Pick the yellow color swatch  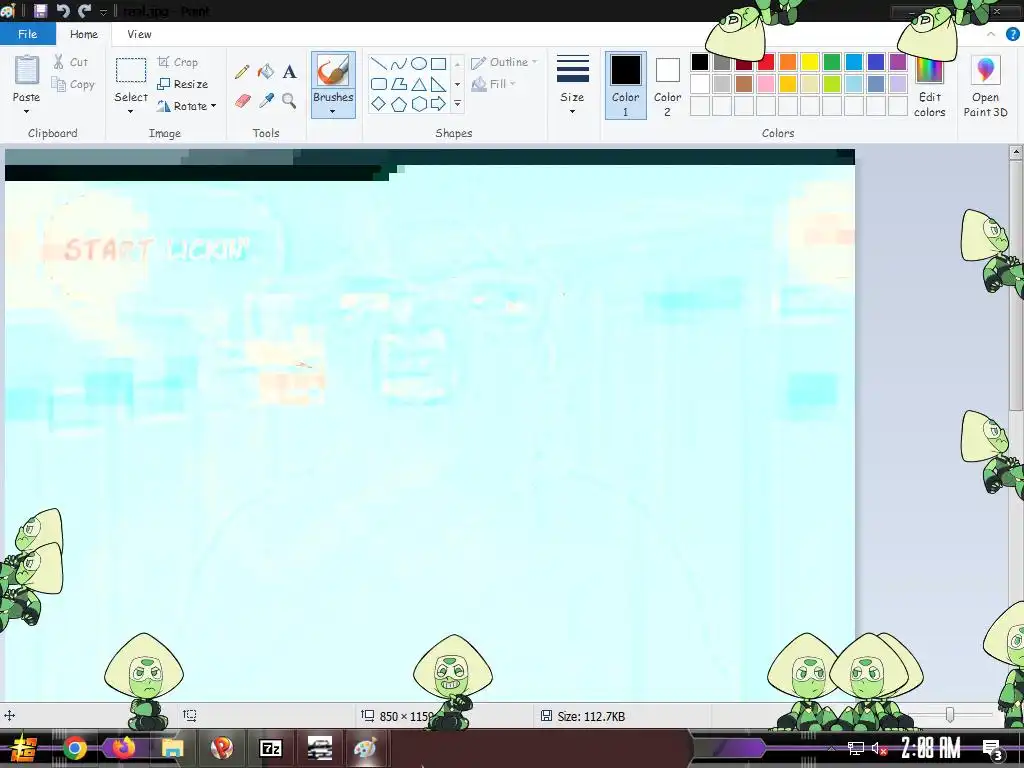click(x=810, y=62)
